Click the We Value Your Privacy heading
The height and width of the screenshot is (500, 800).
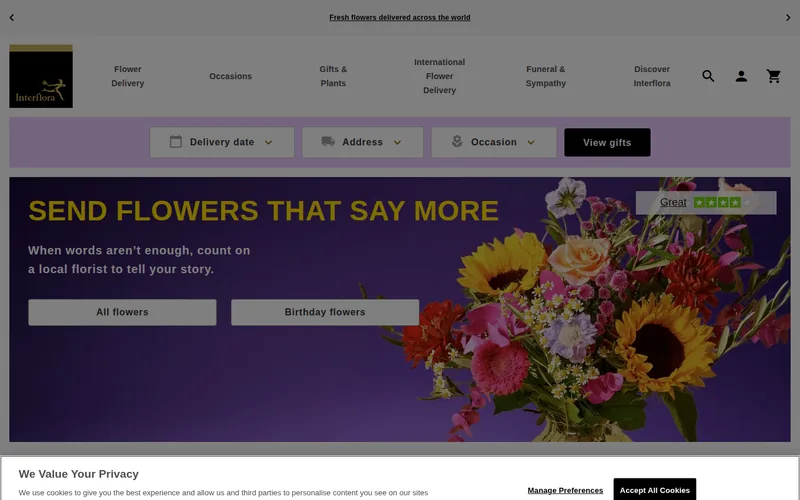[79, 474]
